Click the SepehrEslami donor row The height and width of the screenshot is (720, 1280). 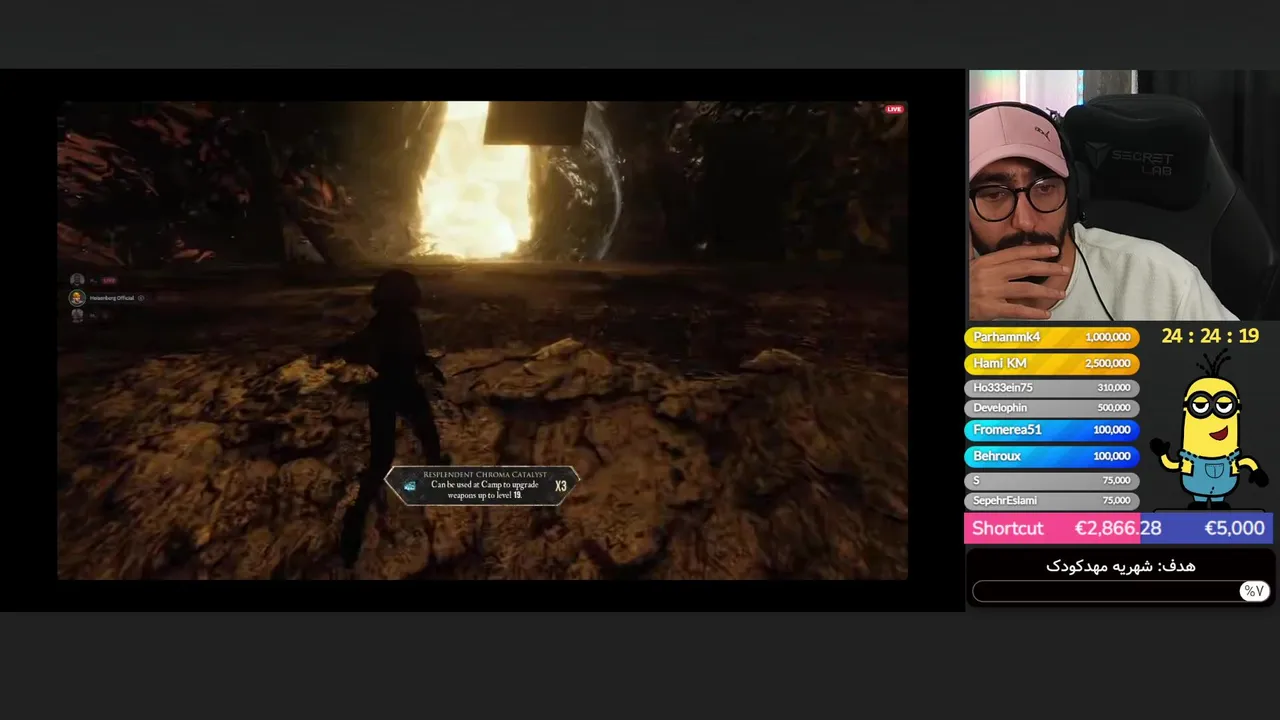(1051, 500)
